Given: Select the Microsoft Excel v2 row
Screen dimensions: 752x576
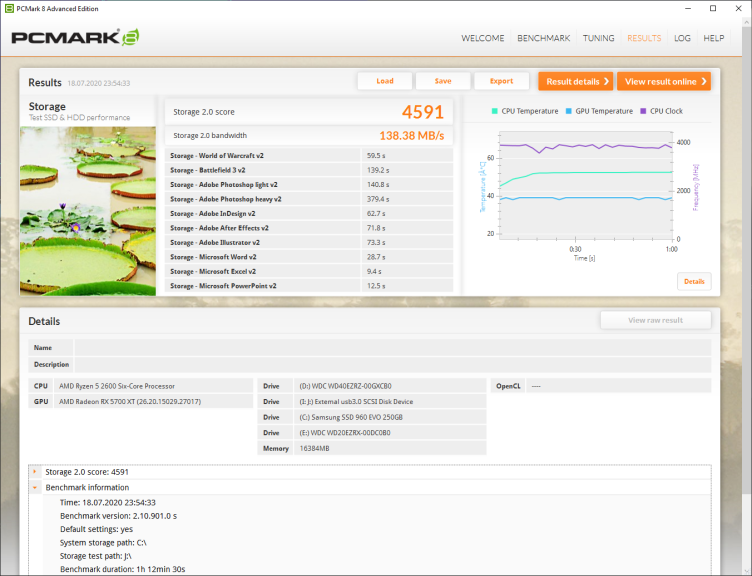Looking at the screenshot, I should pos(309,271).
